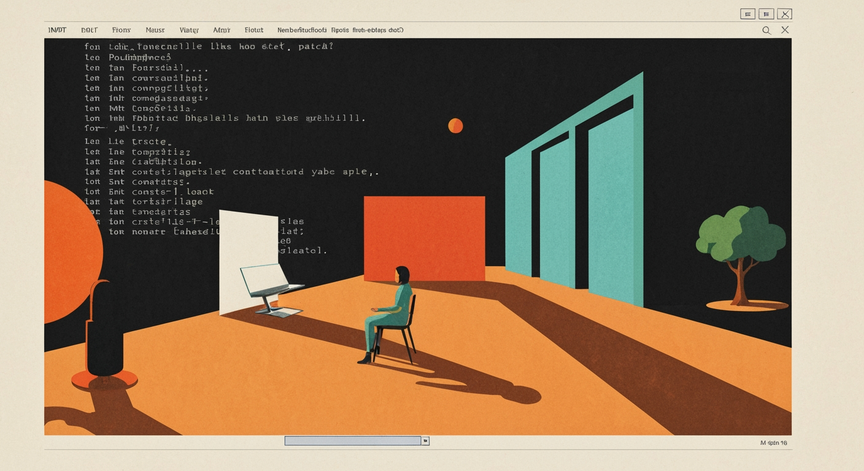Screen dimensions: 864x471
Task: Close the panel with the menu-bar X
Action: click(785, 30)
